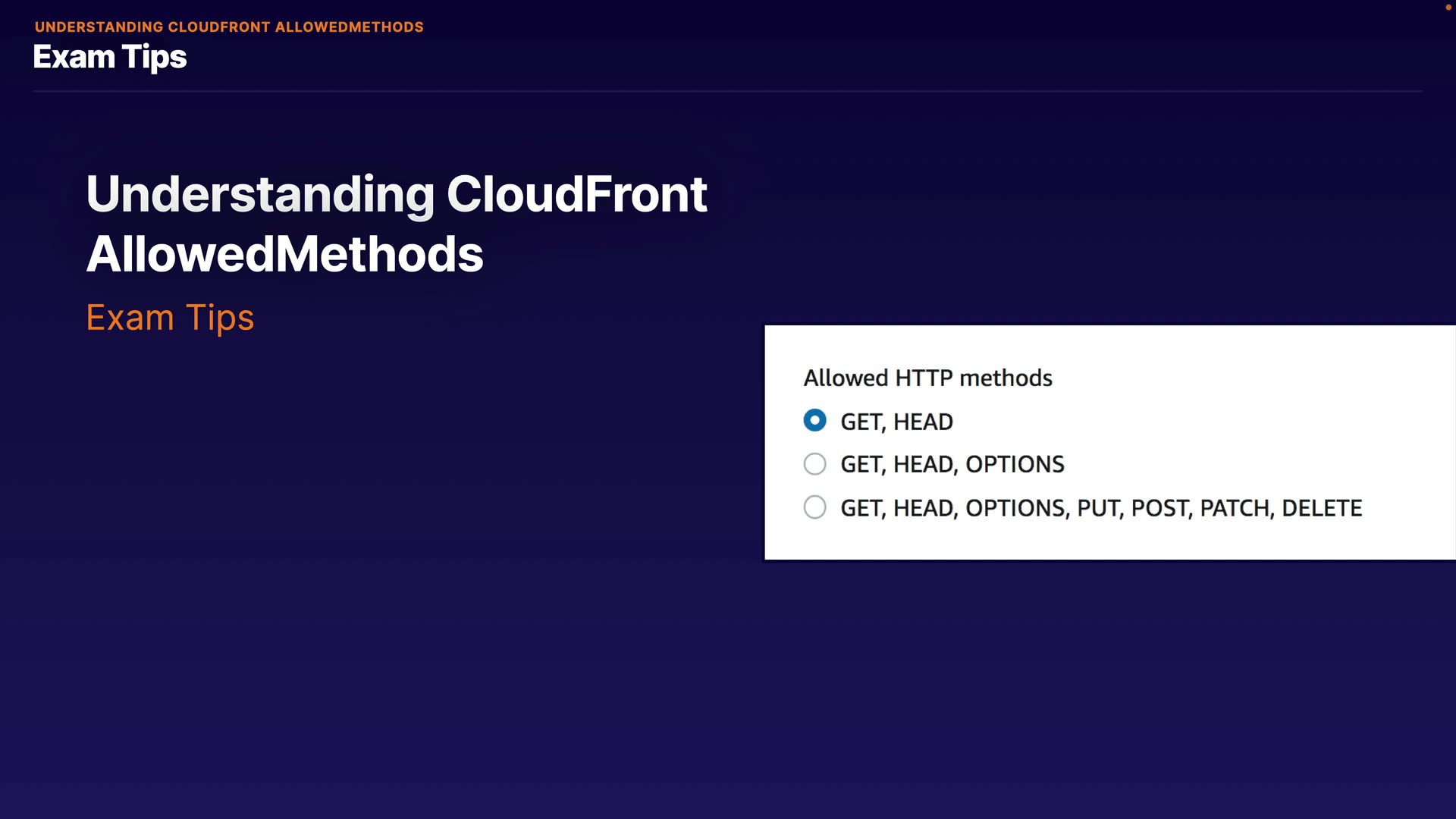Choose the radio button allowing PUT, POST, PATCH, DELETE
Screen dimensions: 1456x819
814,507
